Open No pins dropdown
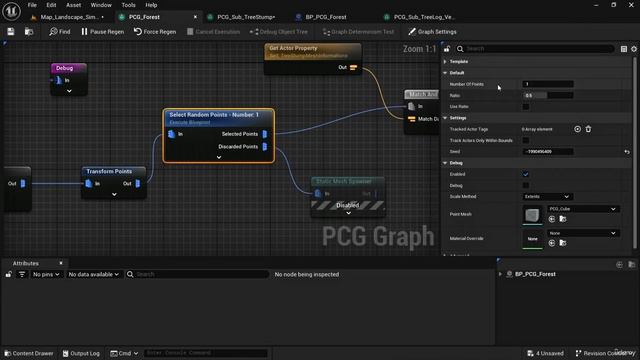640x360 pixels. [46, 274]
